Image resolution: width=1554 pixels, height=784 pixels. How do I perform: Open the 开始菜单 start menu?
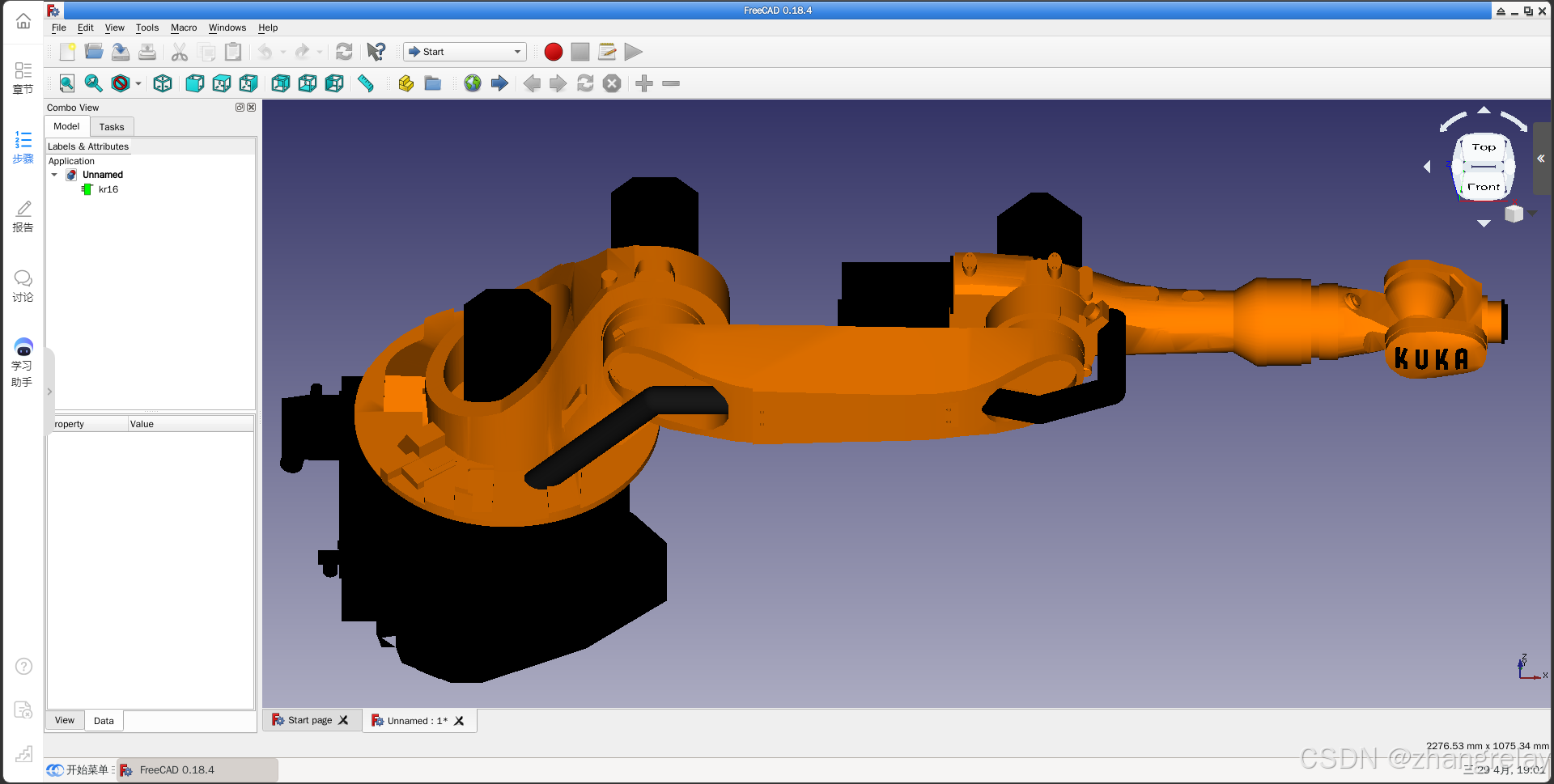coord(79,770)
